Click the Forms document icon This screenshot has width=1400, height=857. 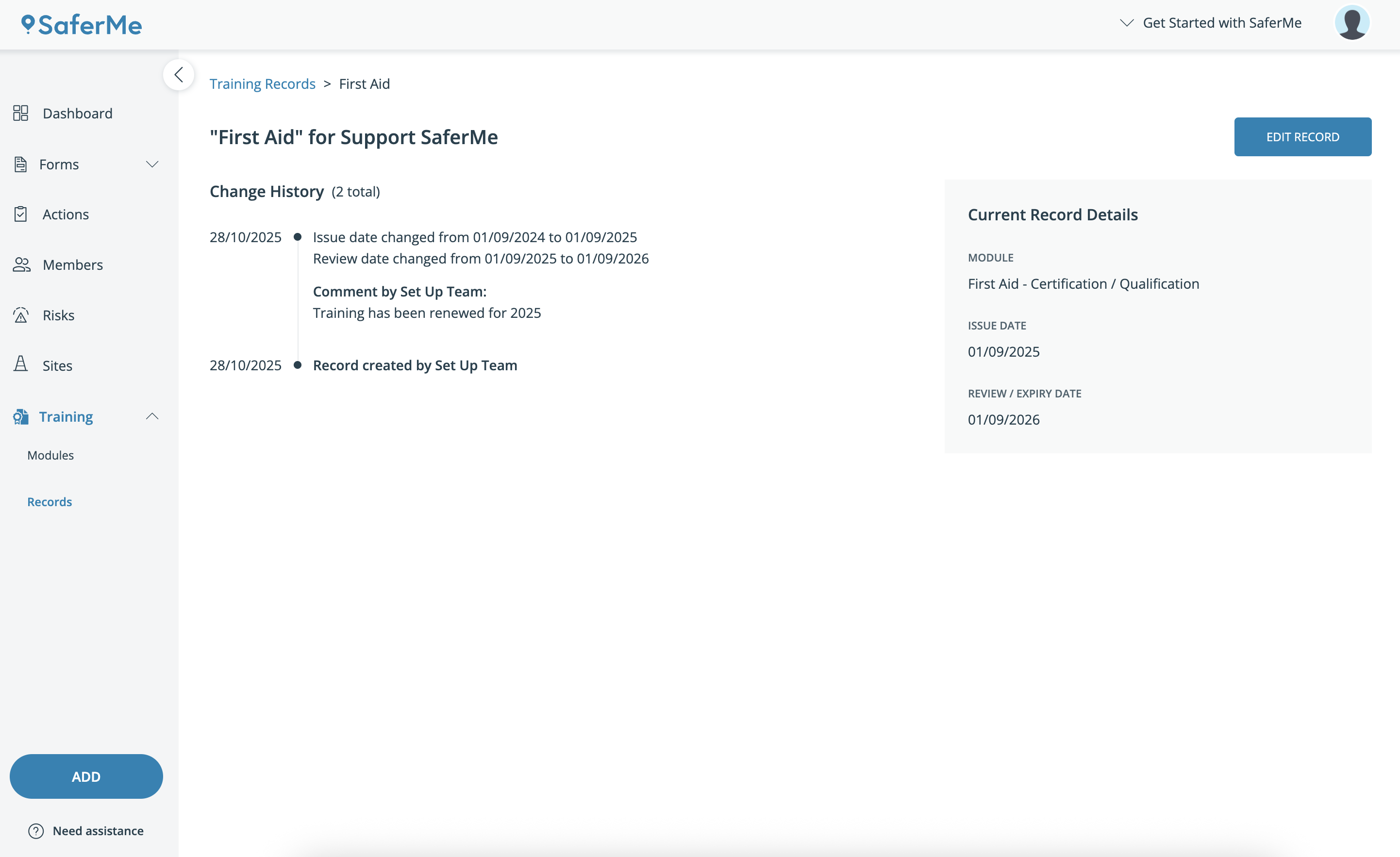pos(20,164)
